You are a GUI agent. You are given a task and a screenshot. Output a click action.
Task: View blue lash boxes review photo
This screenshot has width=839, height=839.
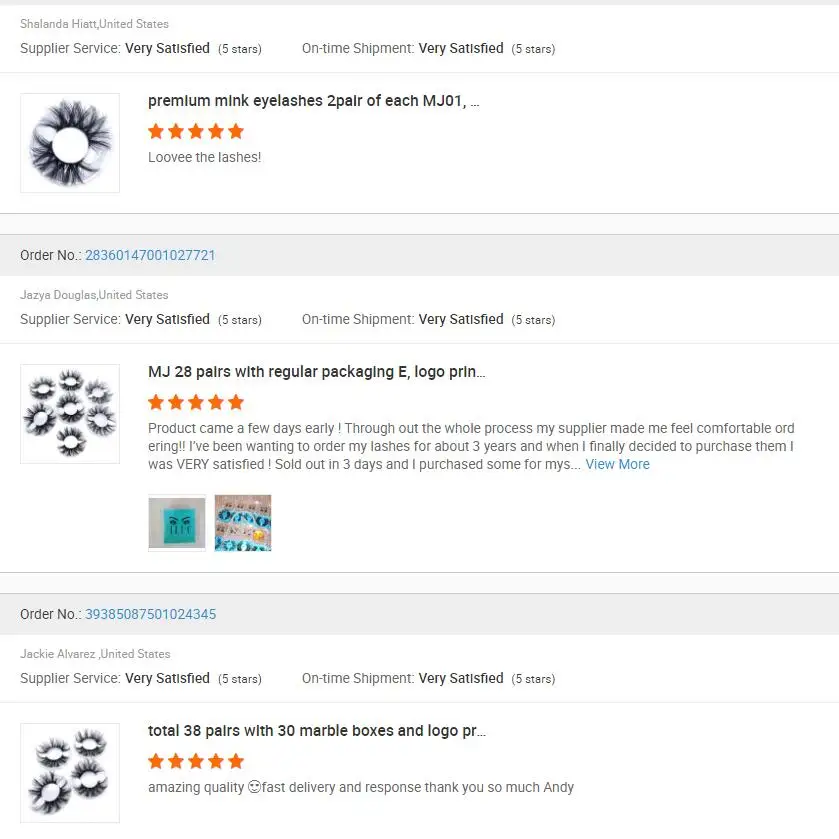pos(243,523)
